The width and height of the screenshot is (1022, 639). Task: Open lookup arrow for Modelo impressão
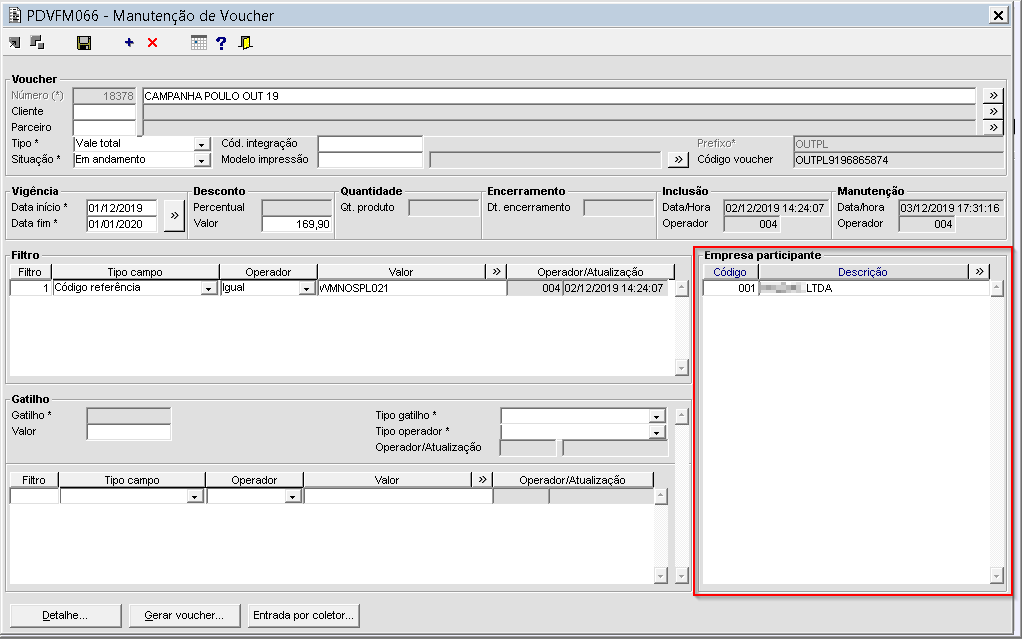(x=679, y=160)
